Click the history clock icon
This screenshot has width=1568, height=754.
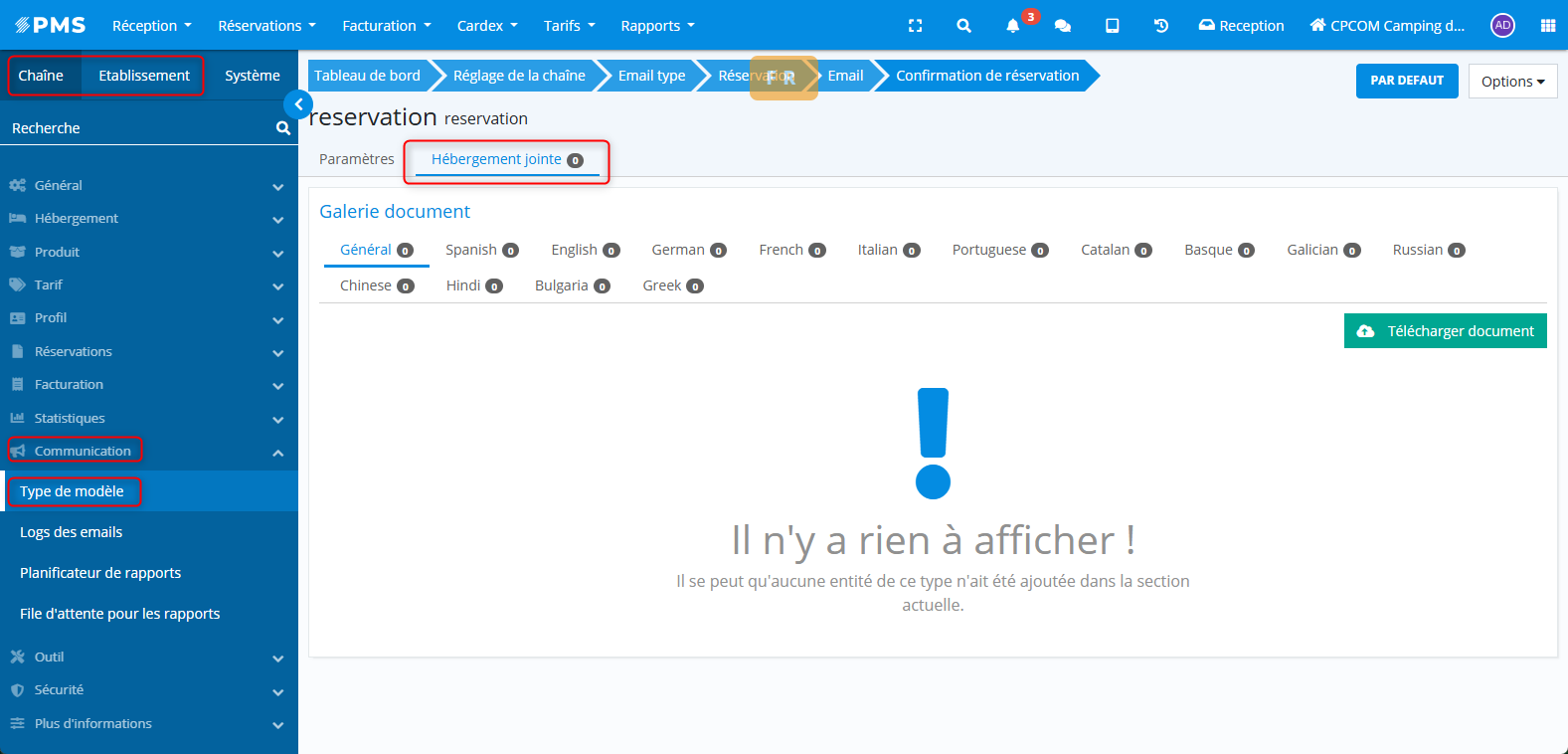tap(1160, 26)
